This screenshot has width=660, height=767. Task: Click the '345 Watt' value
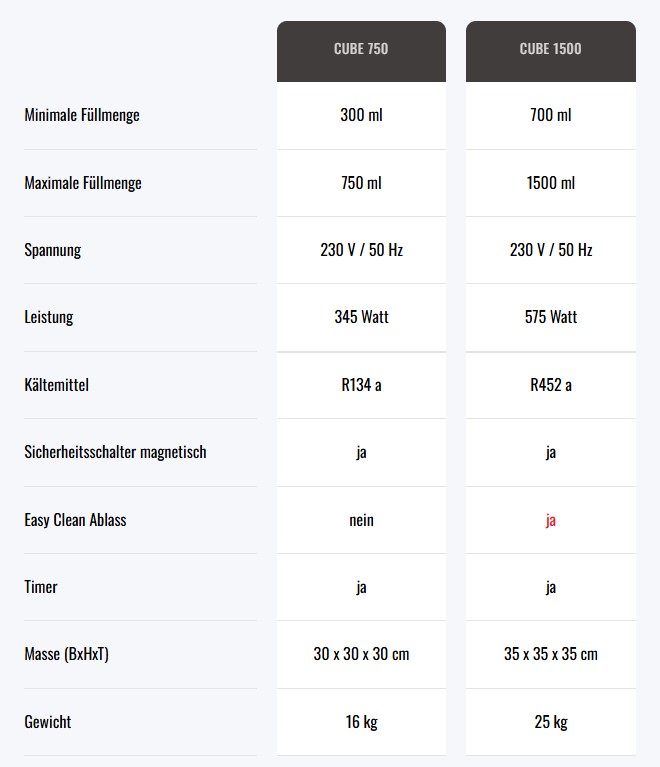tap(361, 317)
